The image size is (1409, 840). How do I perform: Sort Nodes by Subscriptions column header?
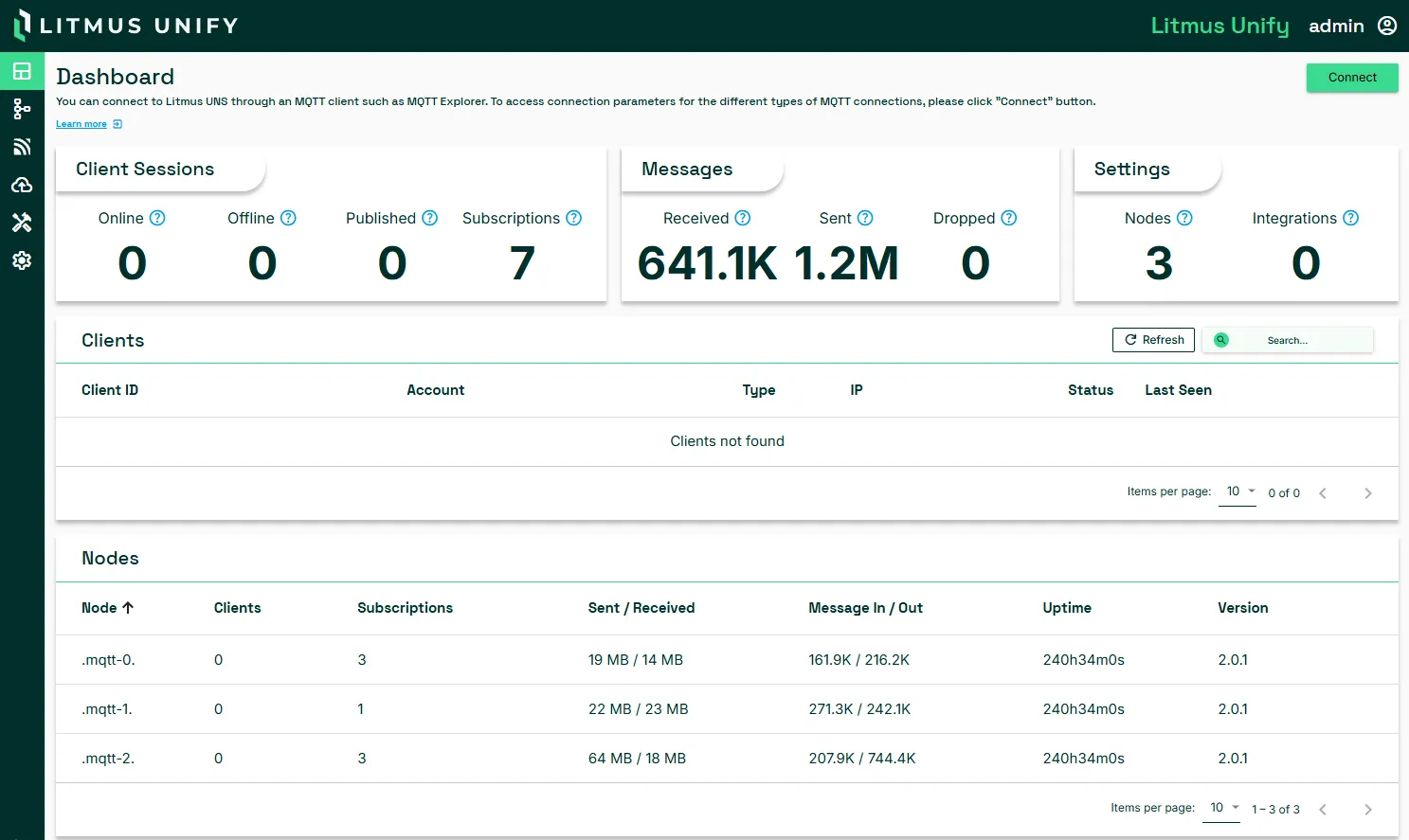tap(406, 608)
